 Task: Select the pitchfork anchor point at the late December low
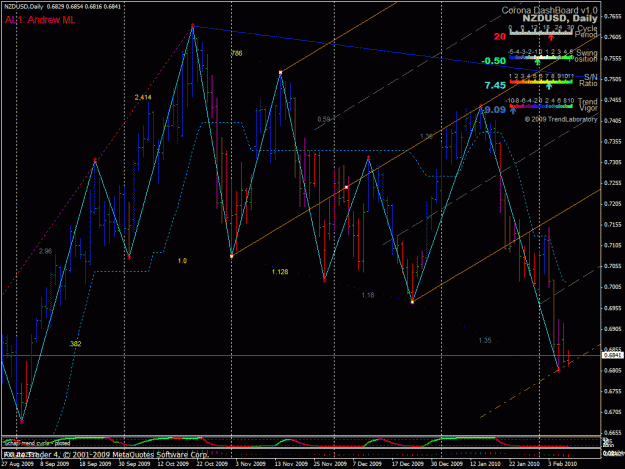413,302
